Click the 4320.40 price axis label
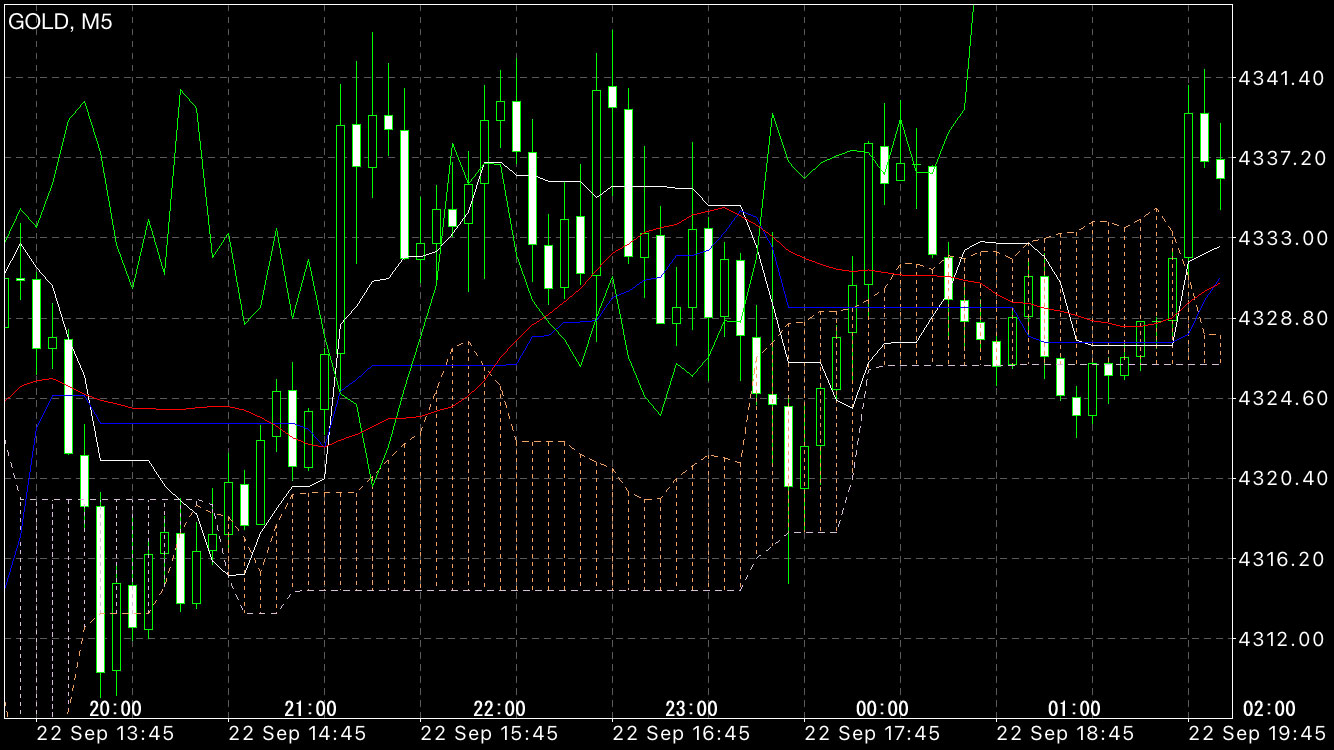Image resolution: width=1334 pixels, height=750 pixels. pyautogui.click(x=1281, y=478)
